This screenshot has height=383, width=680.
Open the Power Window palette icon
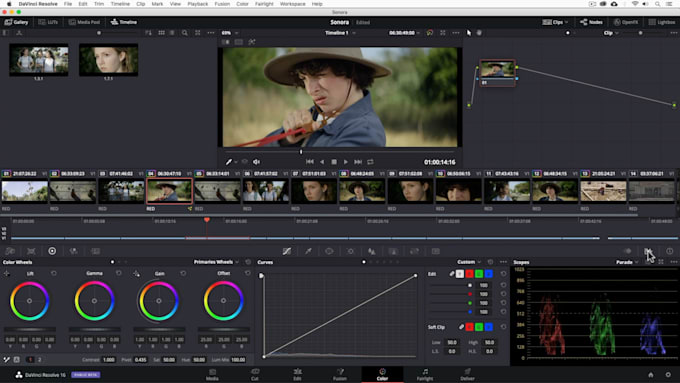[329, 251]
